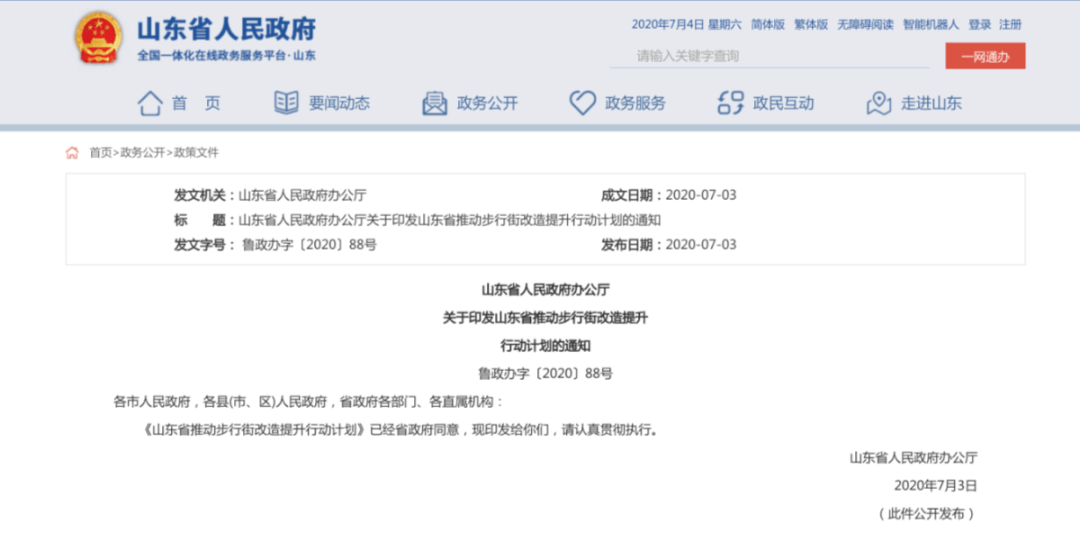Click the centered document number 鲁政办字〔2020〕88号
This screenshot has height=533, width=1080.
pyautogui.click(x=545, y=374)
